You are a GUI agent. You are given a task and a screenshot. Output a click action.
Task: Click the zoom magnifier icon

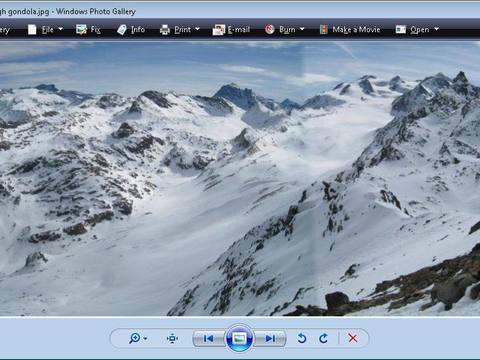click(x=135, y=338)
